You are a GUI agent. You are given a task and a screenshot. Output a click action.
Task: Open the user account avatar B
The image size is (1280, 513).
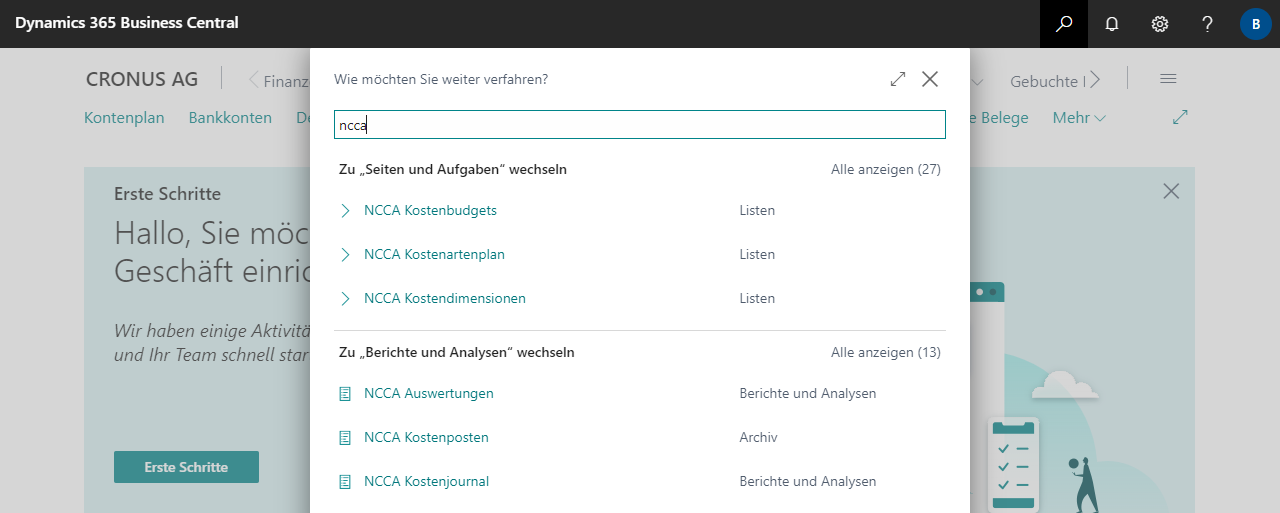[x=1256, y=23]
